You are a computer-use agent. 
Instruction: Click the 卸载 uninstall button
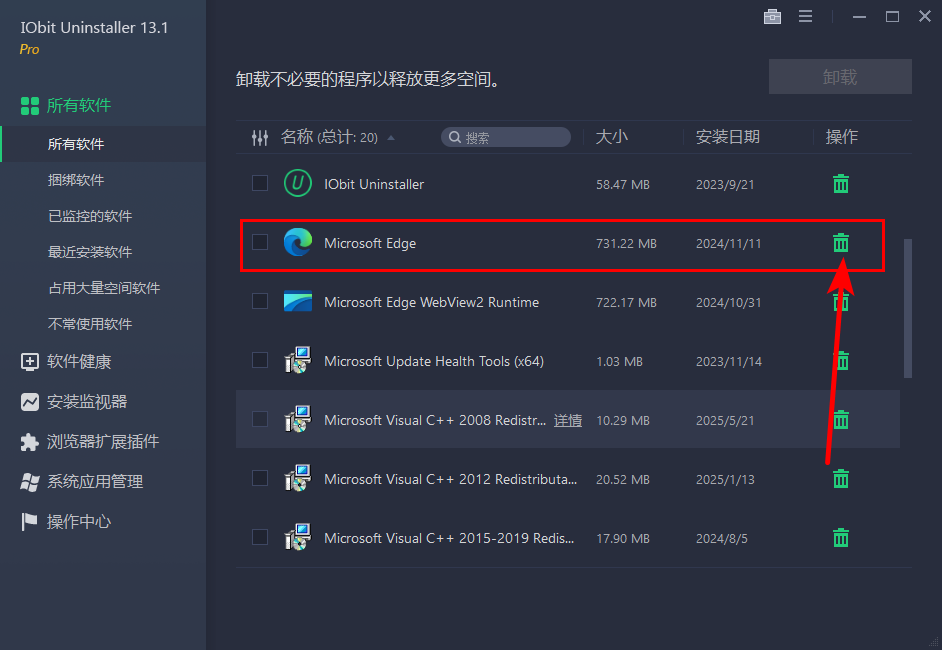pyautogui.click(x=840, y=76)
